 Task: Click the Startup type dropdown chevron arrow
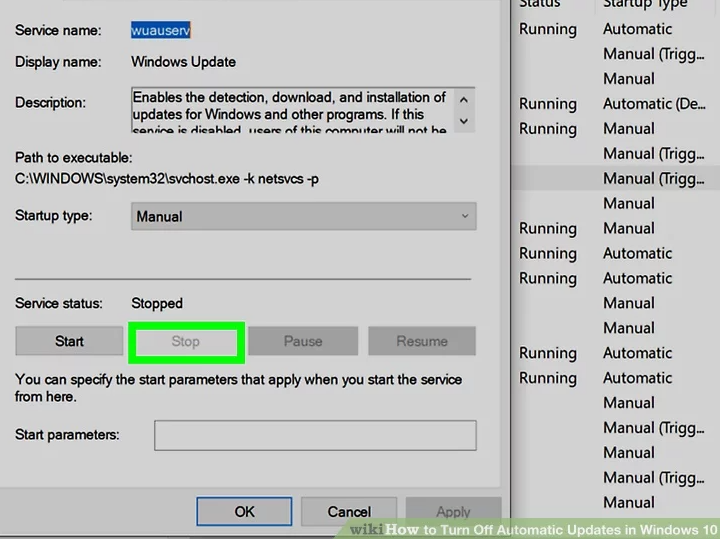click(x=465, y=216)
